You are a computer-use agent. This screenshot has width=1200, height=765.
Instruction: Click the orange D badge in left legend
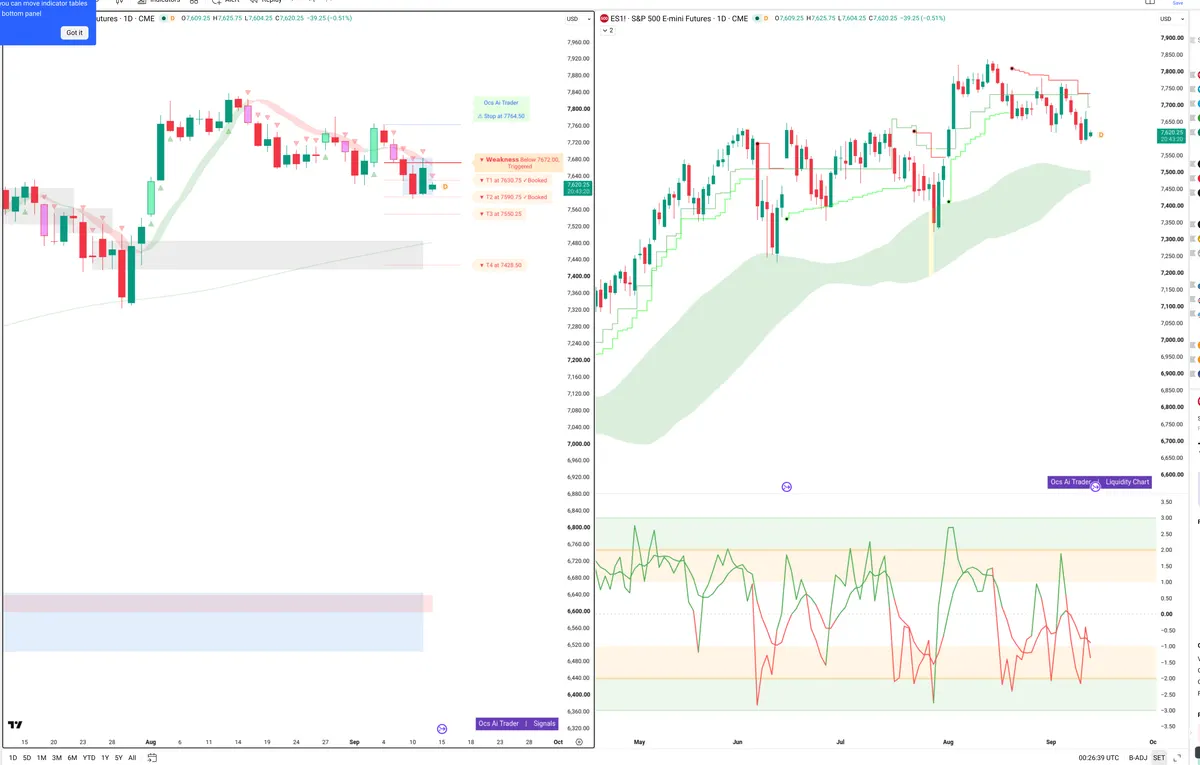[173, 18]
